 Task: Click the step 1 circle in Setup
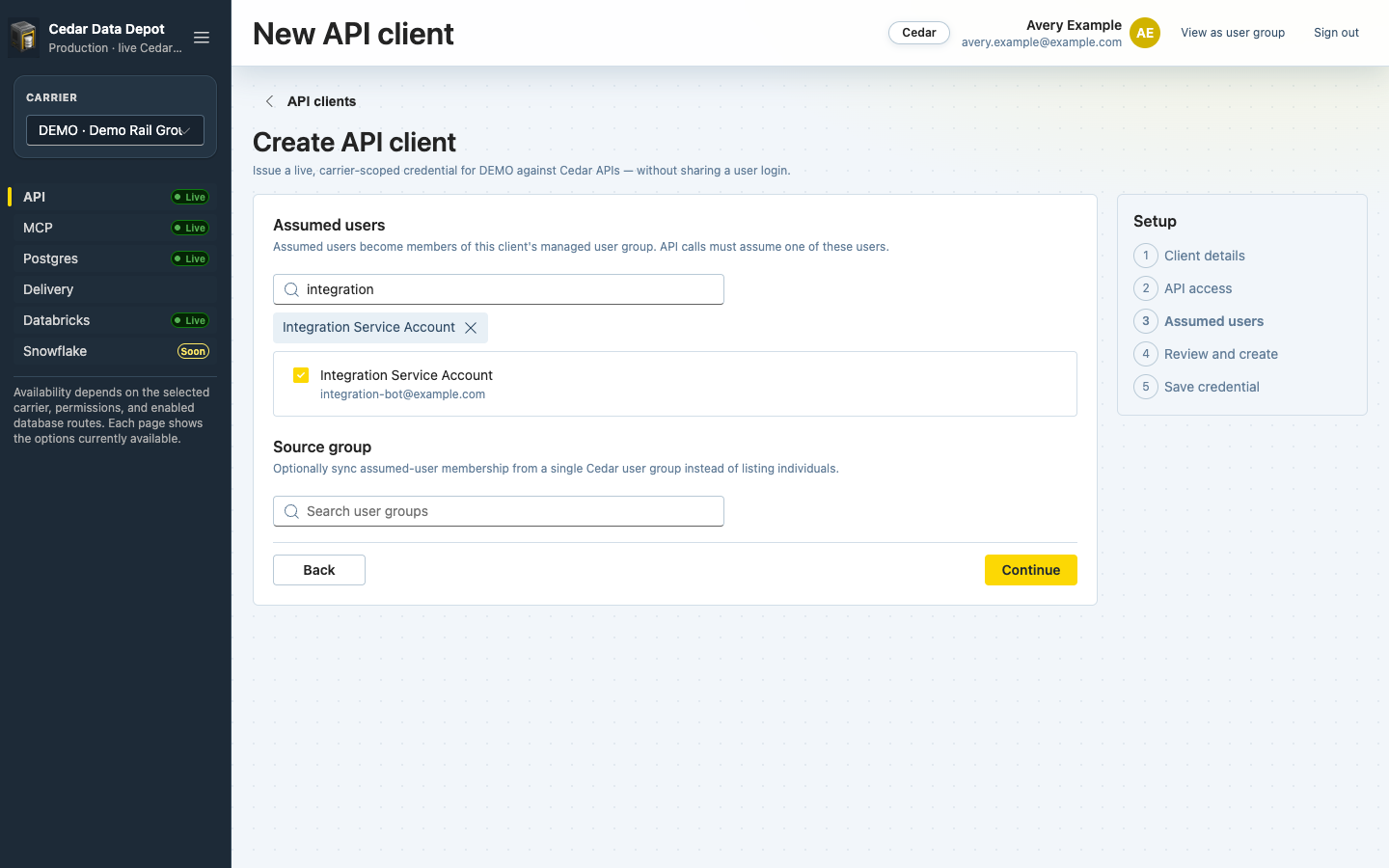pyautogui.click(x=1146, y=256)
